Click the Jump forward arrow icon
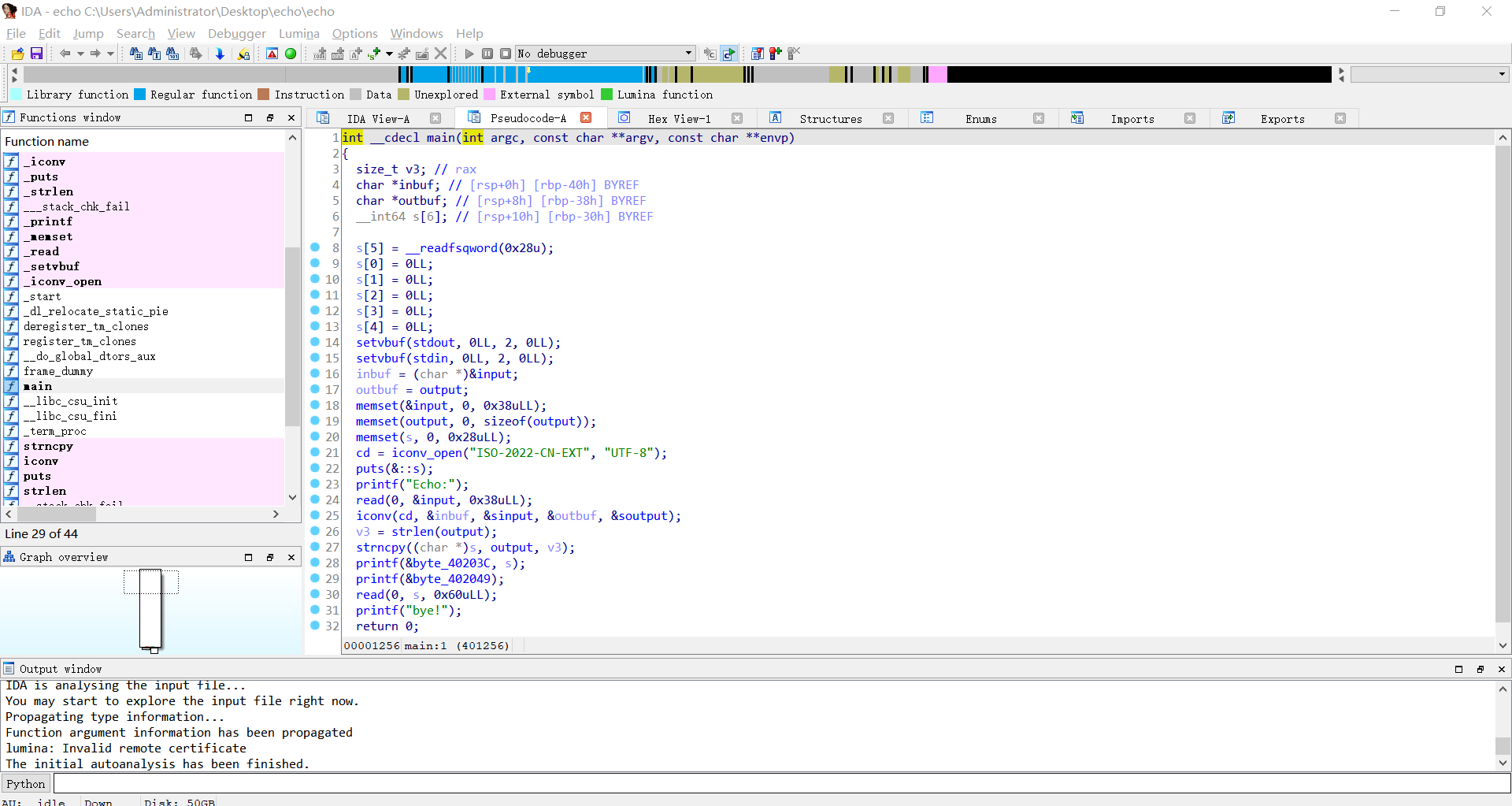The width and height of the screenshot is (1512, 806). point(94,54)
